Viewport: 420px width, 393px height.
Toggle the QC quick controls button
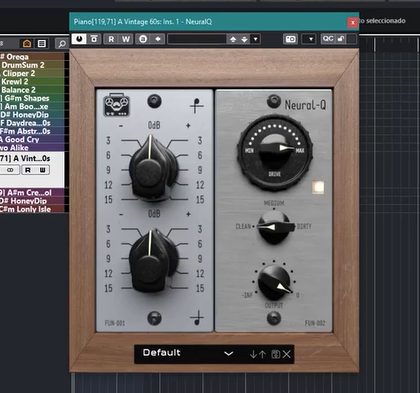tap(328, 39)
